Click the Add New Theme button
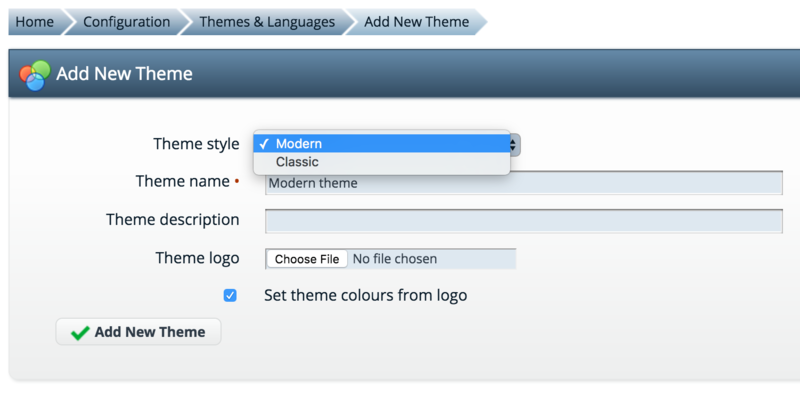Viewport: 800px width, 403px height. 138,332
